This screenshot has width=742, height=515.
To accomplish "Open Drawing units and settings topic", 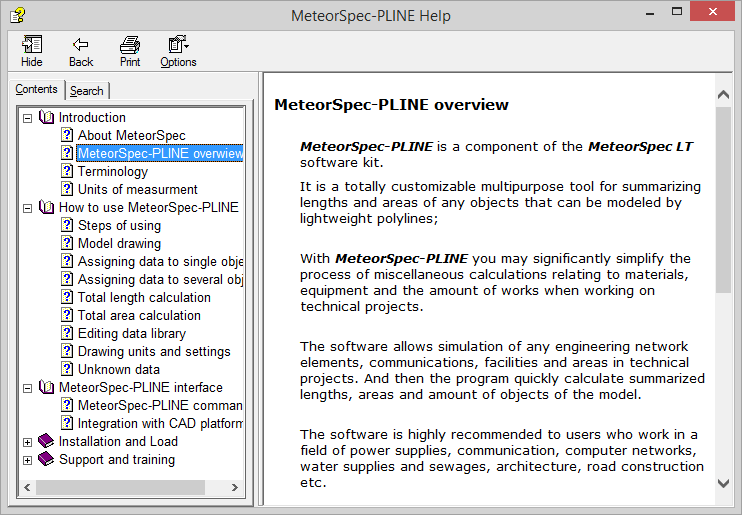I will click(x=154, y=351).
